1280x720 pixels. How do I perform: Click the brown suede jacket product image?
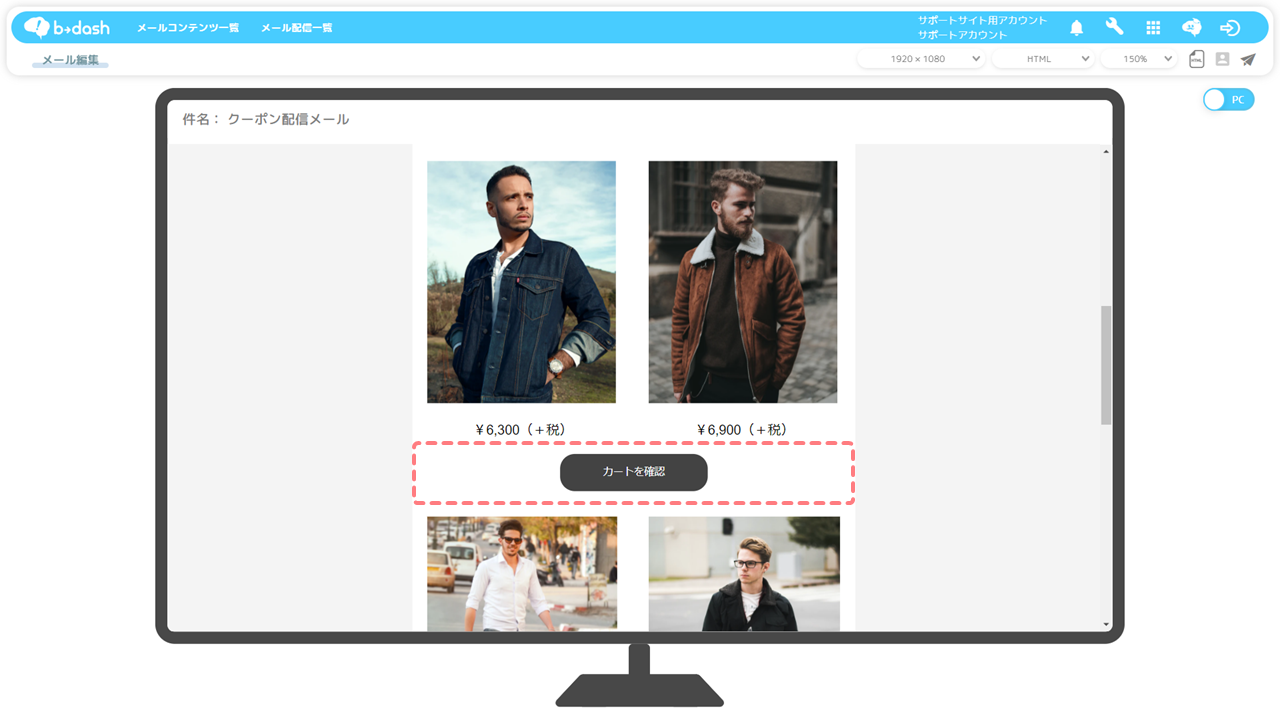click(x=743, y=282)
